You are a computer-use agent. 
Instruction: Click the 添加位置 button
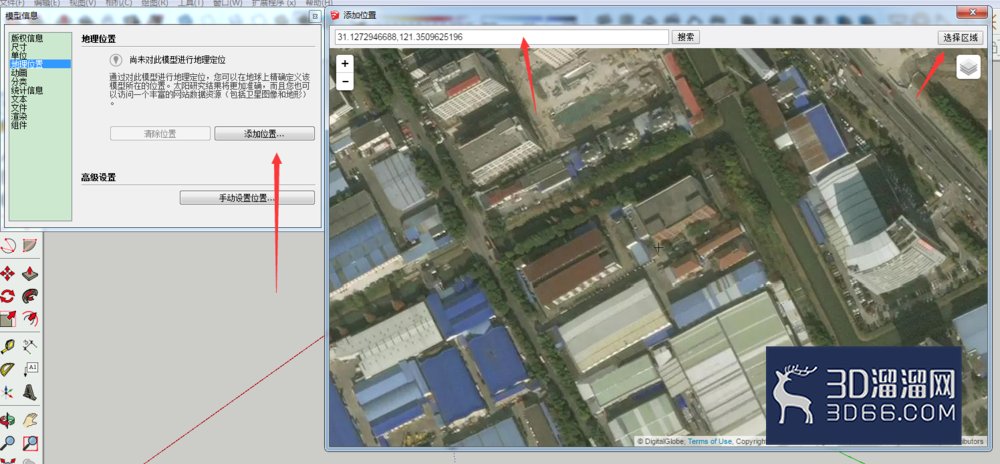[264, 134]
